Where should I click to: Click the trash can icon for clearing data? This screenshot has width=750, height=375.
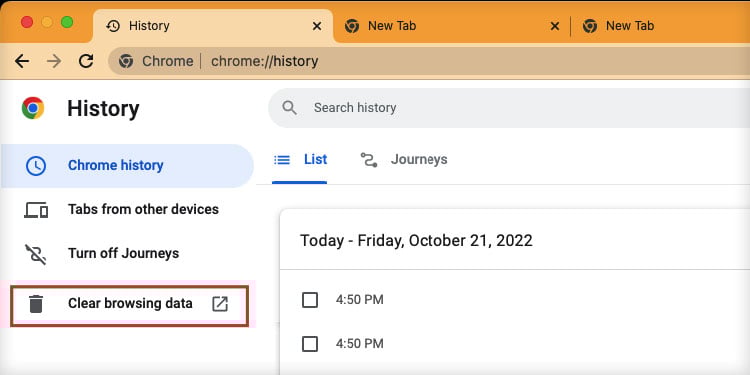click(x=36, y=304)
